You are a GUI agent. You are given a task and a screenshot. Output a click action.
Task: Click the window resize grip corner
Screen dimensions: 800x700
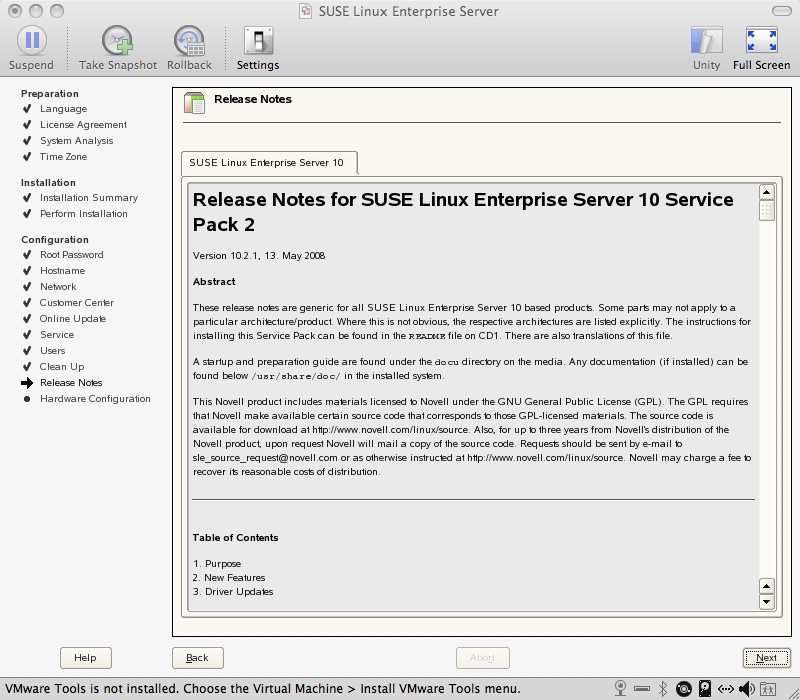click(793, 693)
